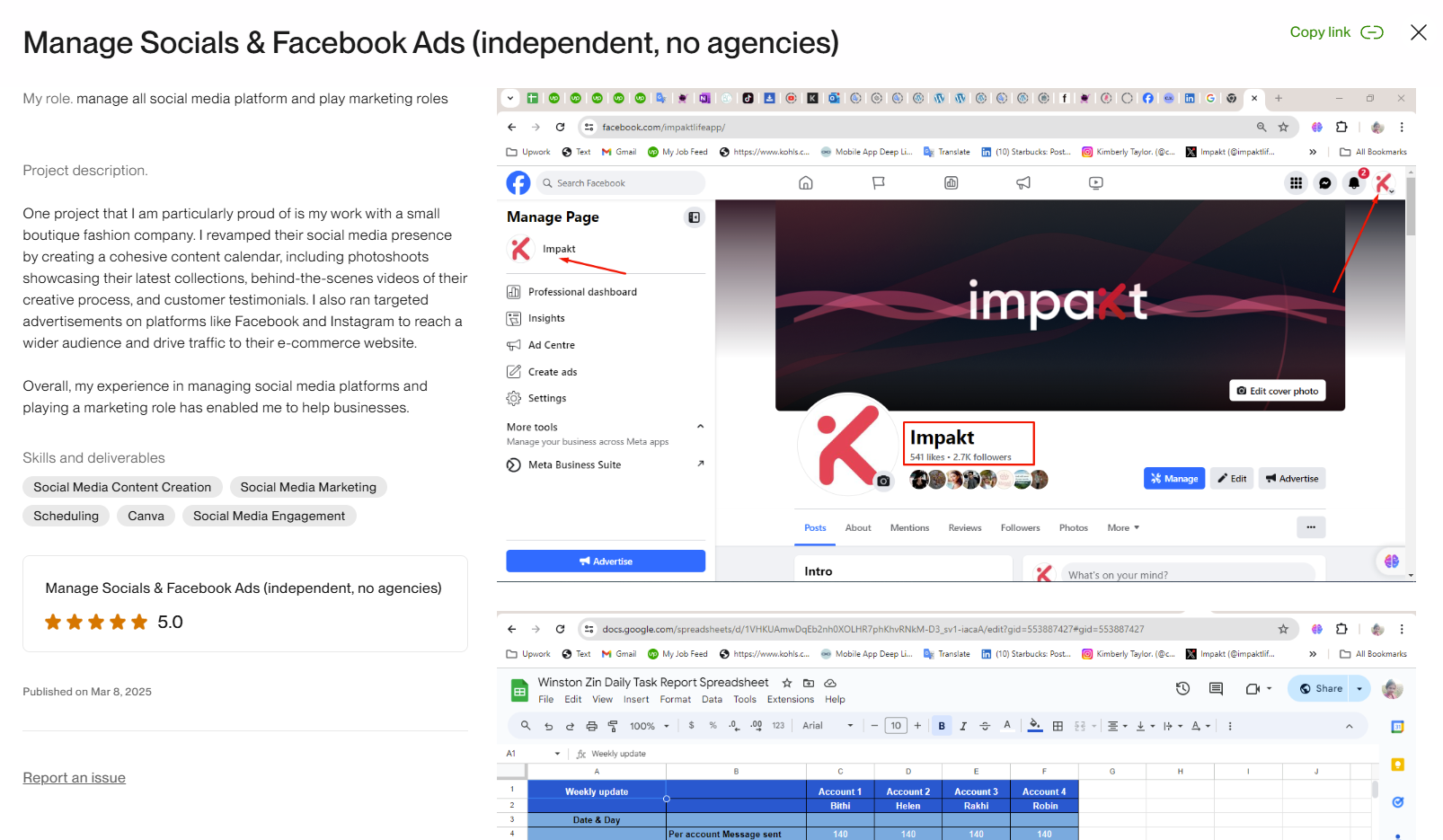Toggle Italic in the Sheets toolbar

tap(963, 726)
